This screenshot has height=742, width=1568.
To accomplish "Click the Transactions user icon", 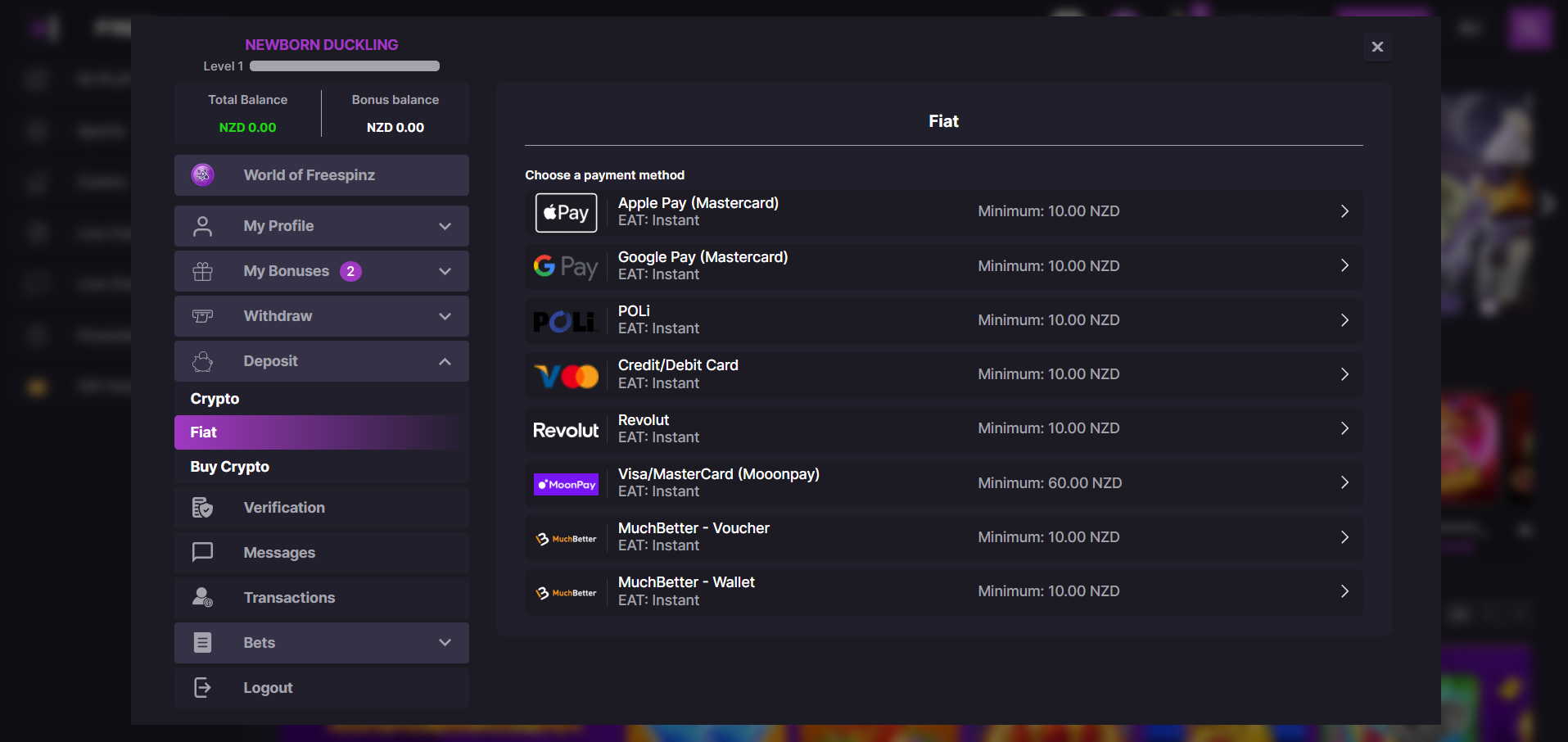I will pyautogui.click(x=202, y=597).
